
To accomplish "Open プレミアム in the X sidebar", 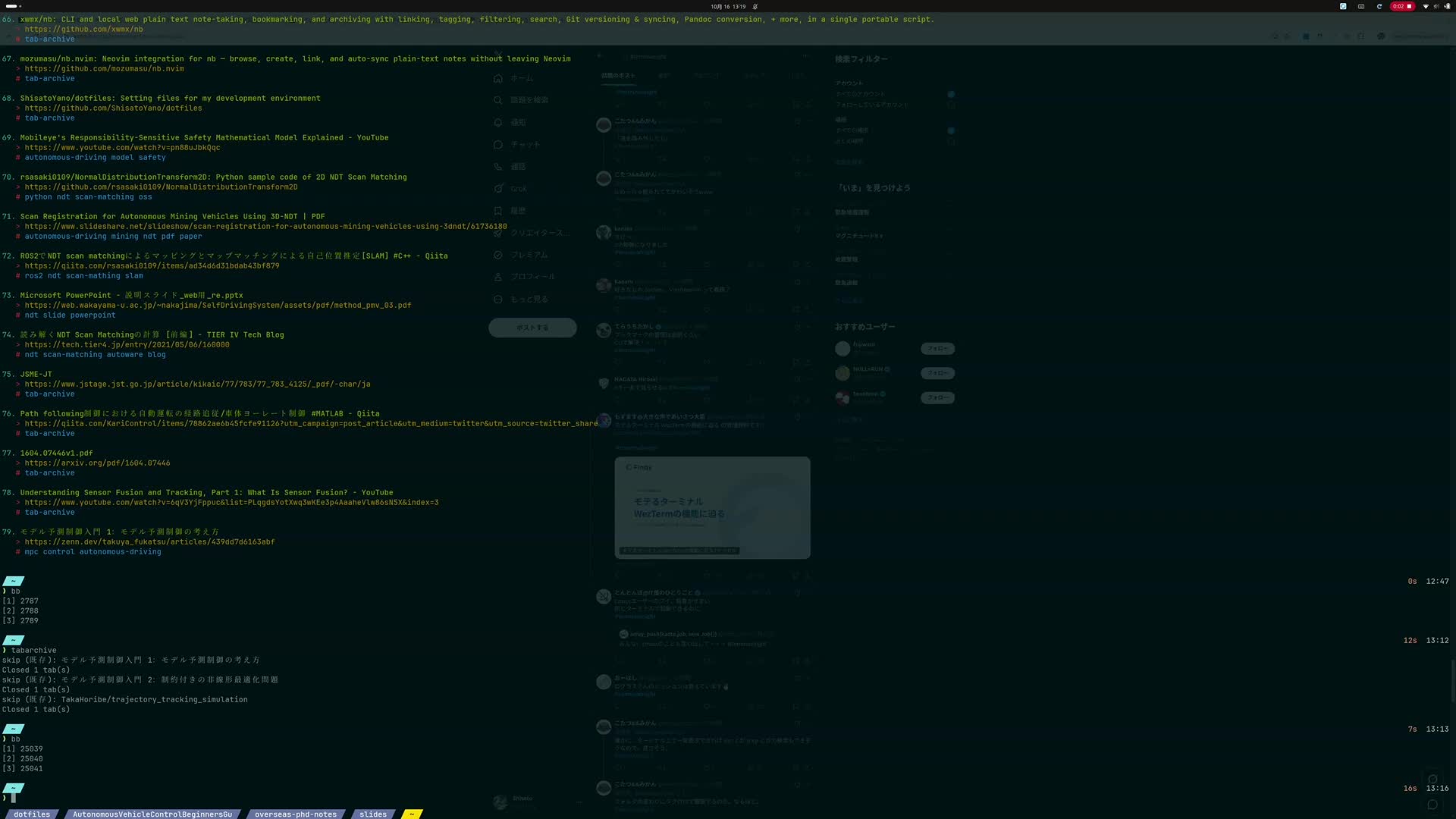I will coord(521,255).
